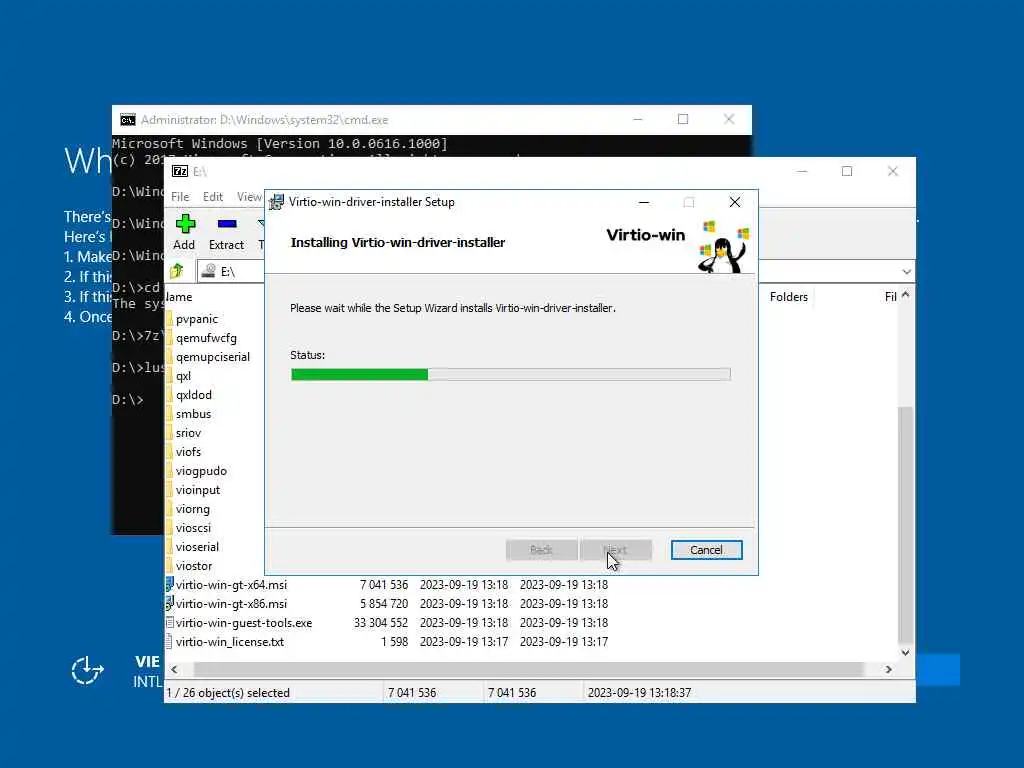Click size value 33 304 552

pos(381,622)
